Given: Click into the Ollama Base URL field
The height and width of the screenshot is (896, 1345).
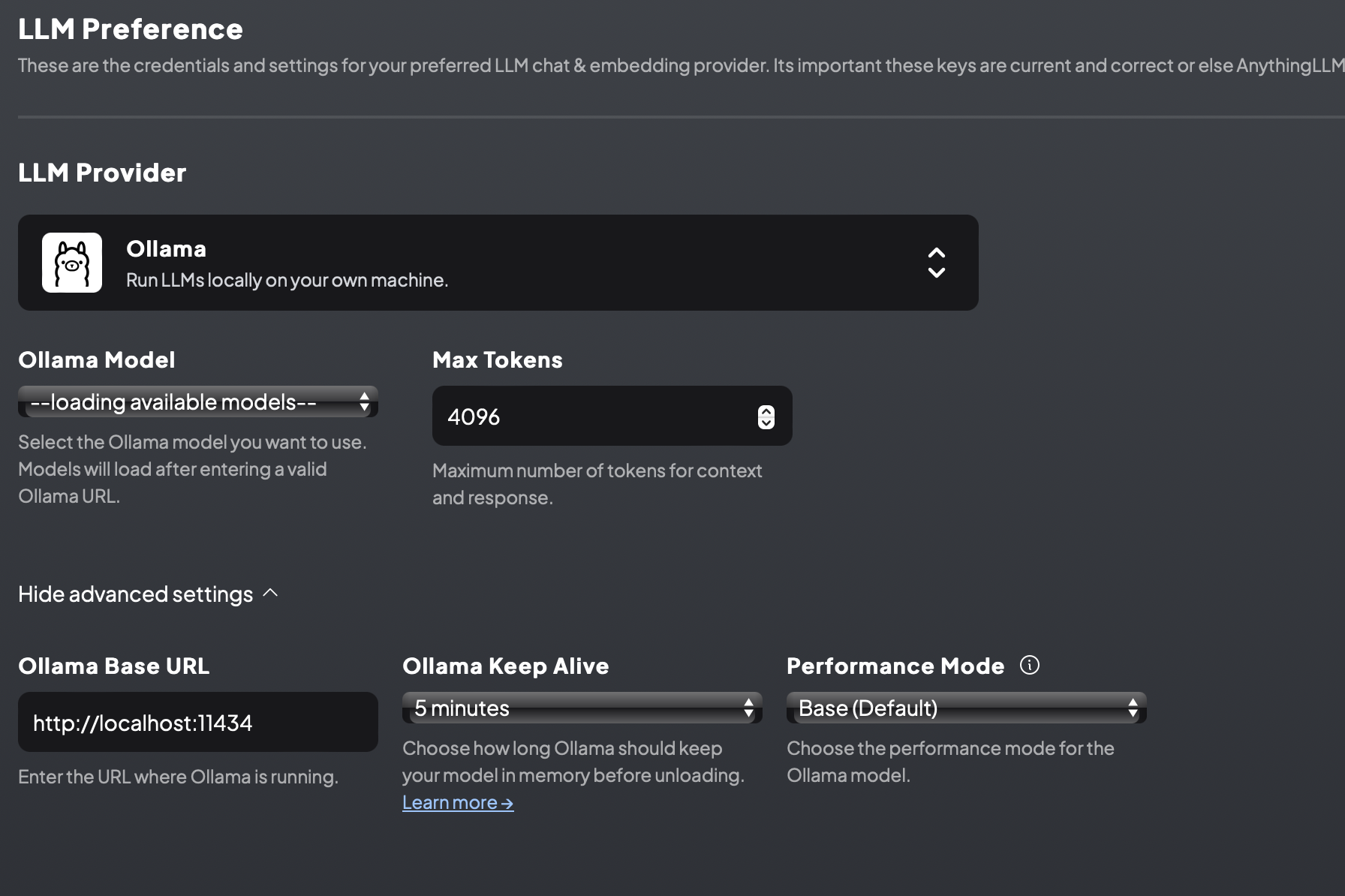Looking at the screenshot, I should pyautogui.click(x=197, y=723).
